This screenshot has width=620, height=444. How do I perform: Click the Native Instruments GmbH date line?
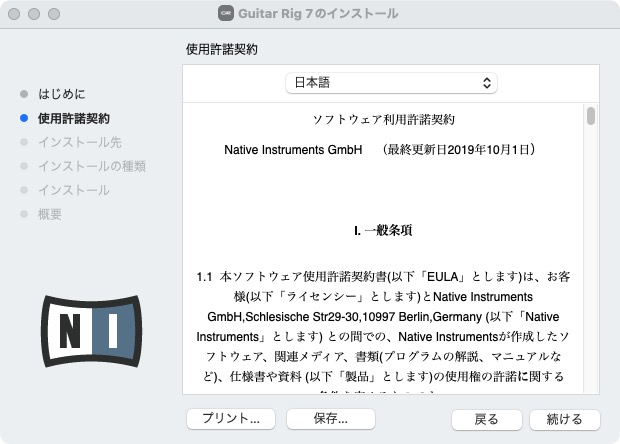click(x=380, y=149)
